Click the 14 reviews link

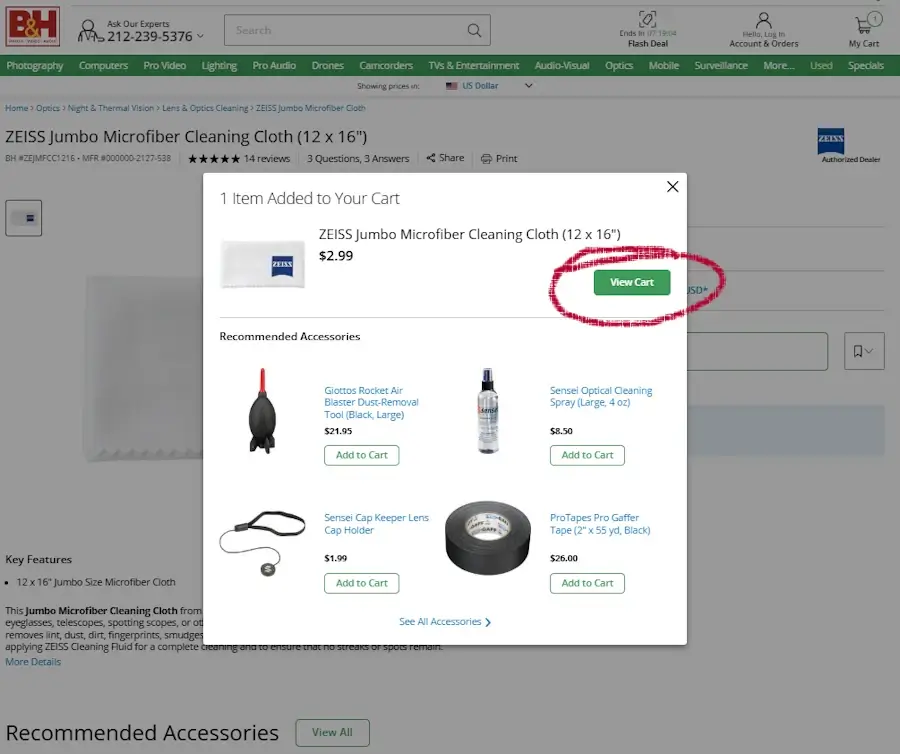point(267,158)
